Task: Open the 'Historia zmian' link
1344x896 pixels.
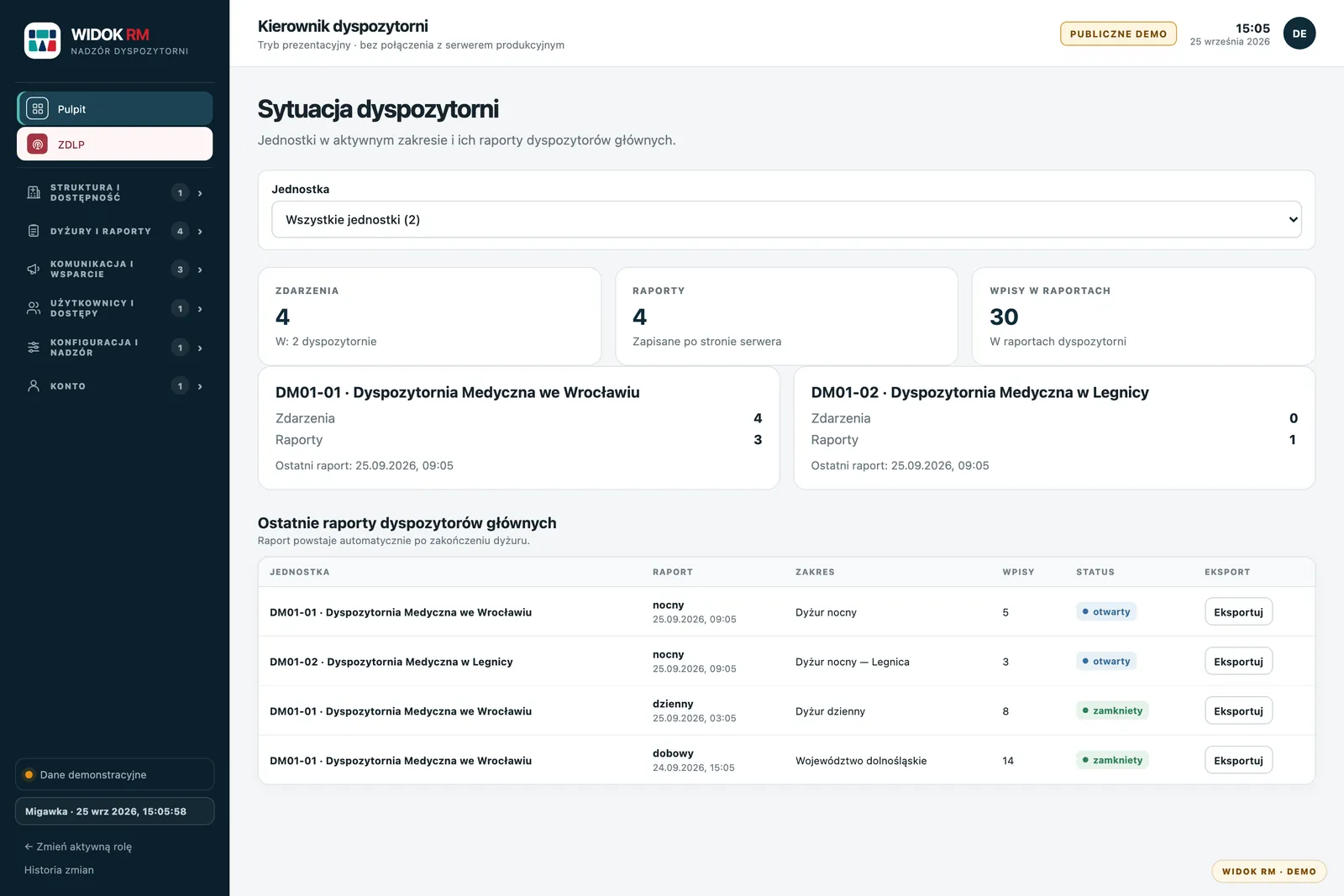Action: pos(59,870)
